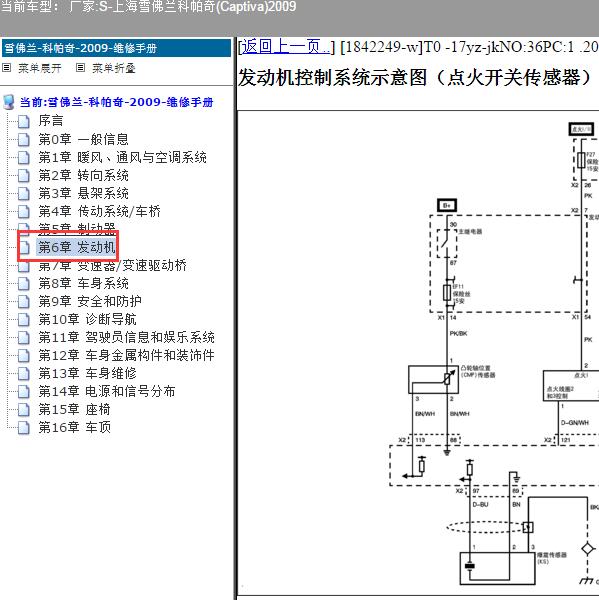
Task: Click the diagram title 发动机控制系统示意图
Action: click(x=415, y=78)
